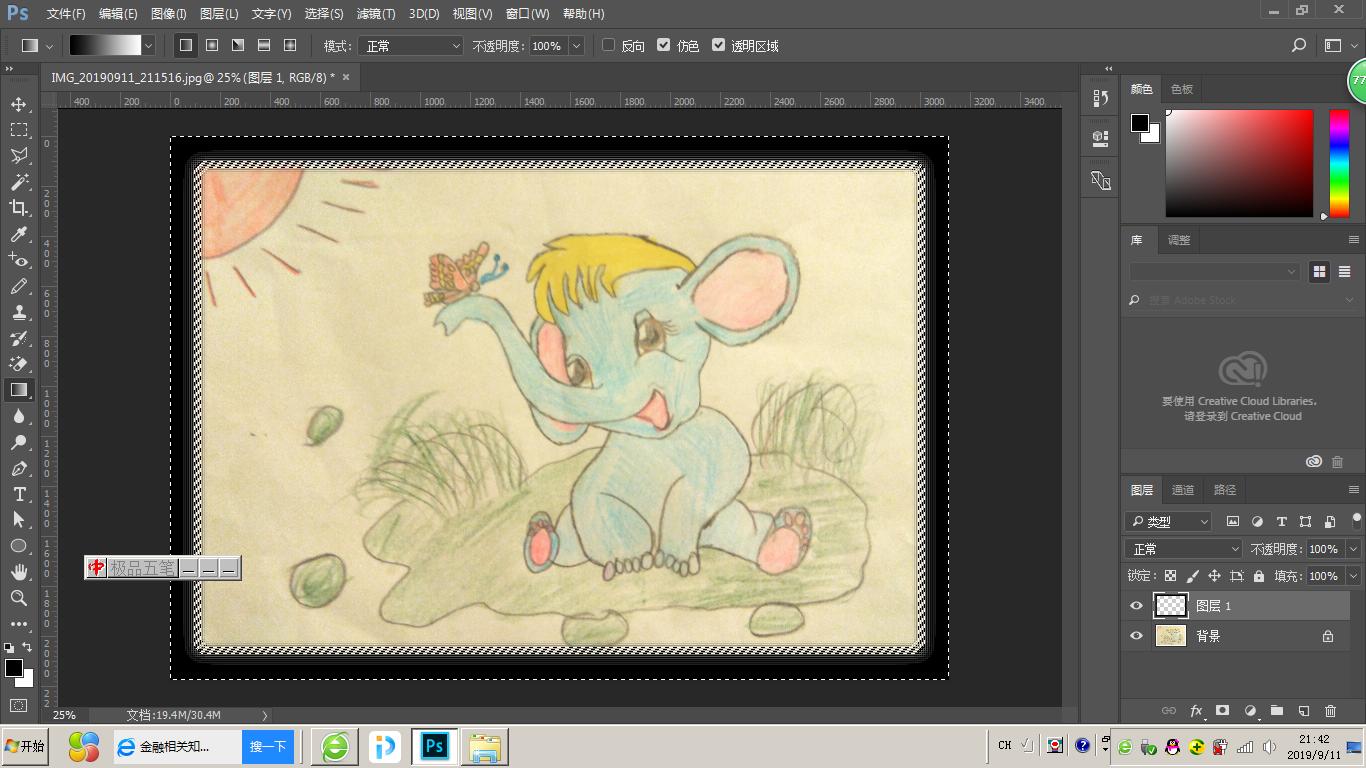Open the 滤镜(T) menu
This screenshot has width=1366, height=768.
click(x=376, y=14)
